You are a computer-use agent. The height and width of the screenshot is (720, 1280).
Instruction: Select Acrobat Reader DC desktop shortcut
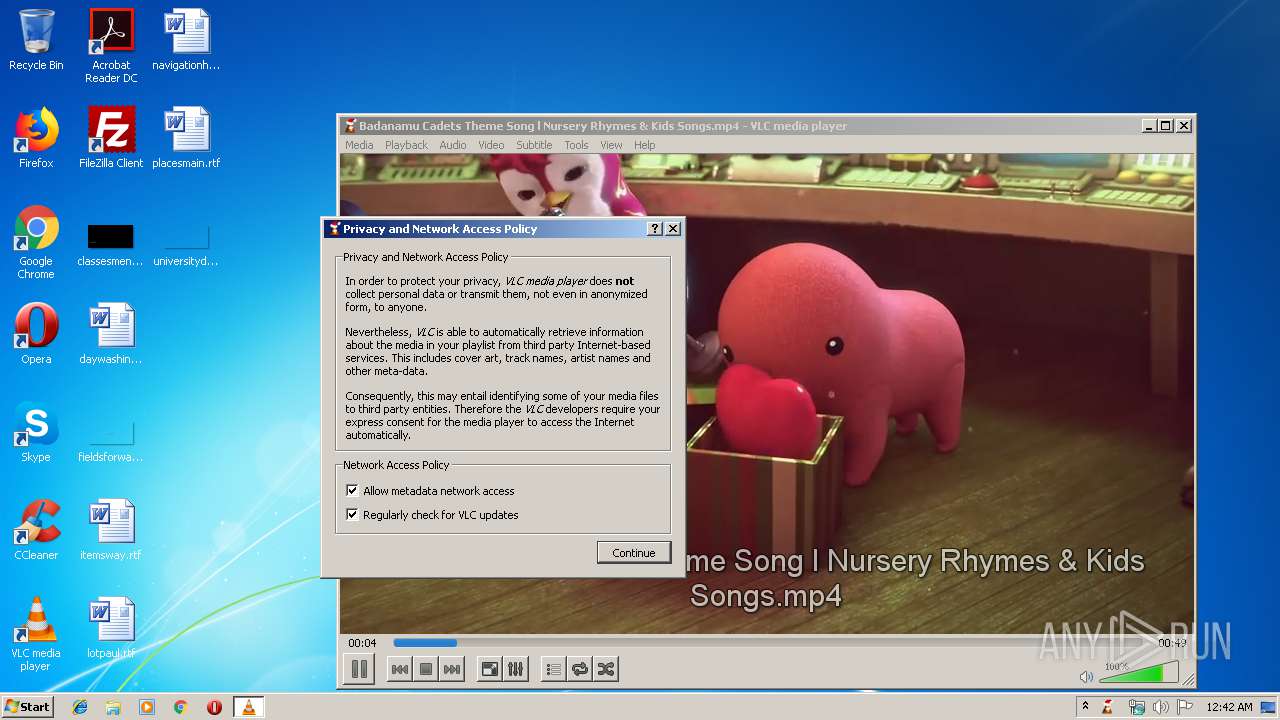111,45
